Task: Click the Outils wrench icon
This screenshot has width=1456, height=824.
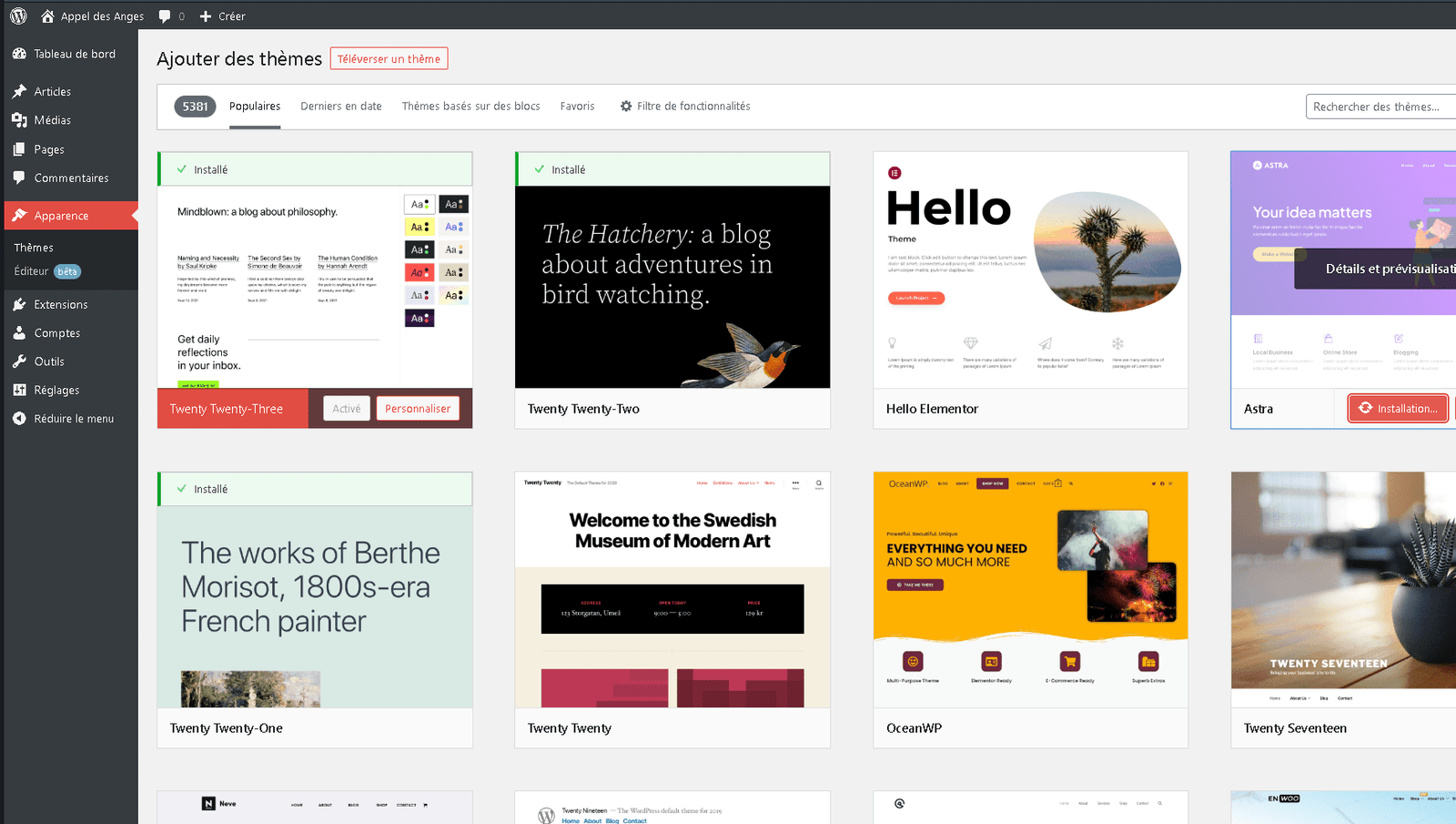Action: coord(19,361)
